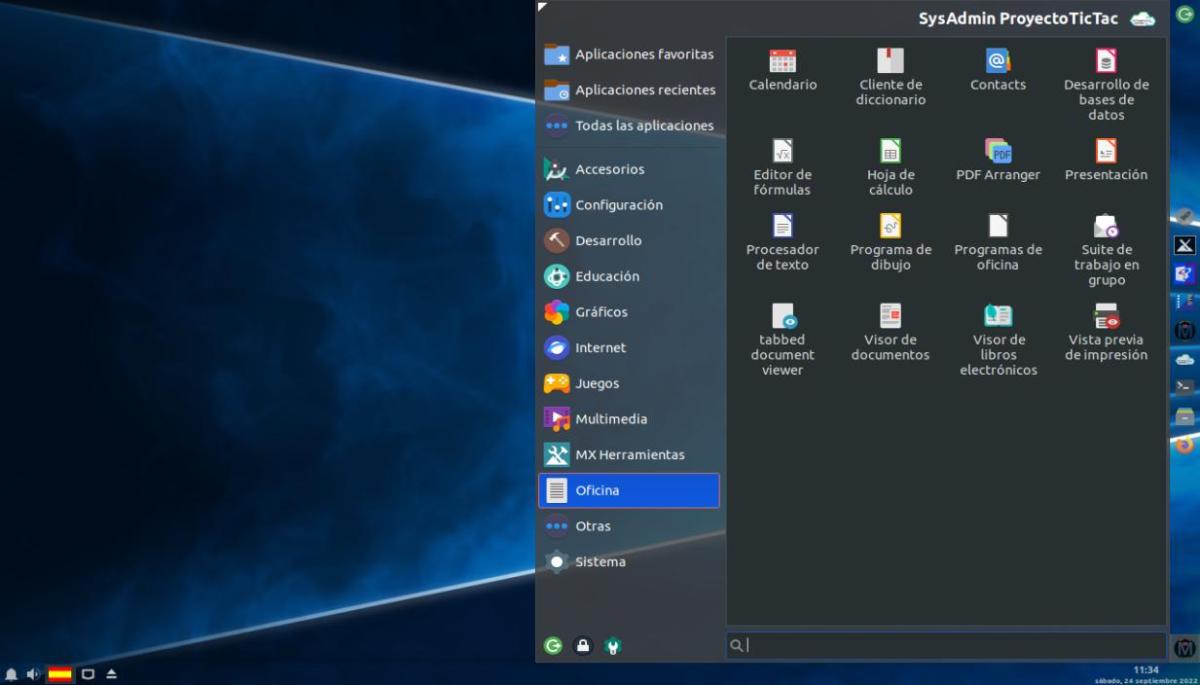
Task: Click the lock screen button
Action: tap(583, 646)
